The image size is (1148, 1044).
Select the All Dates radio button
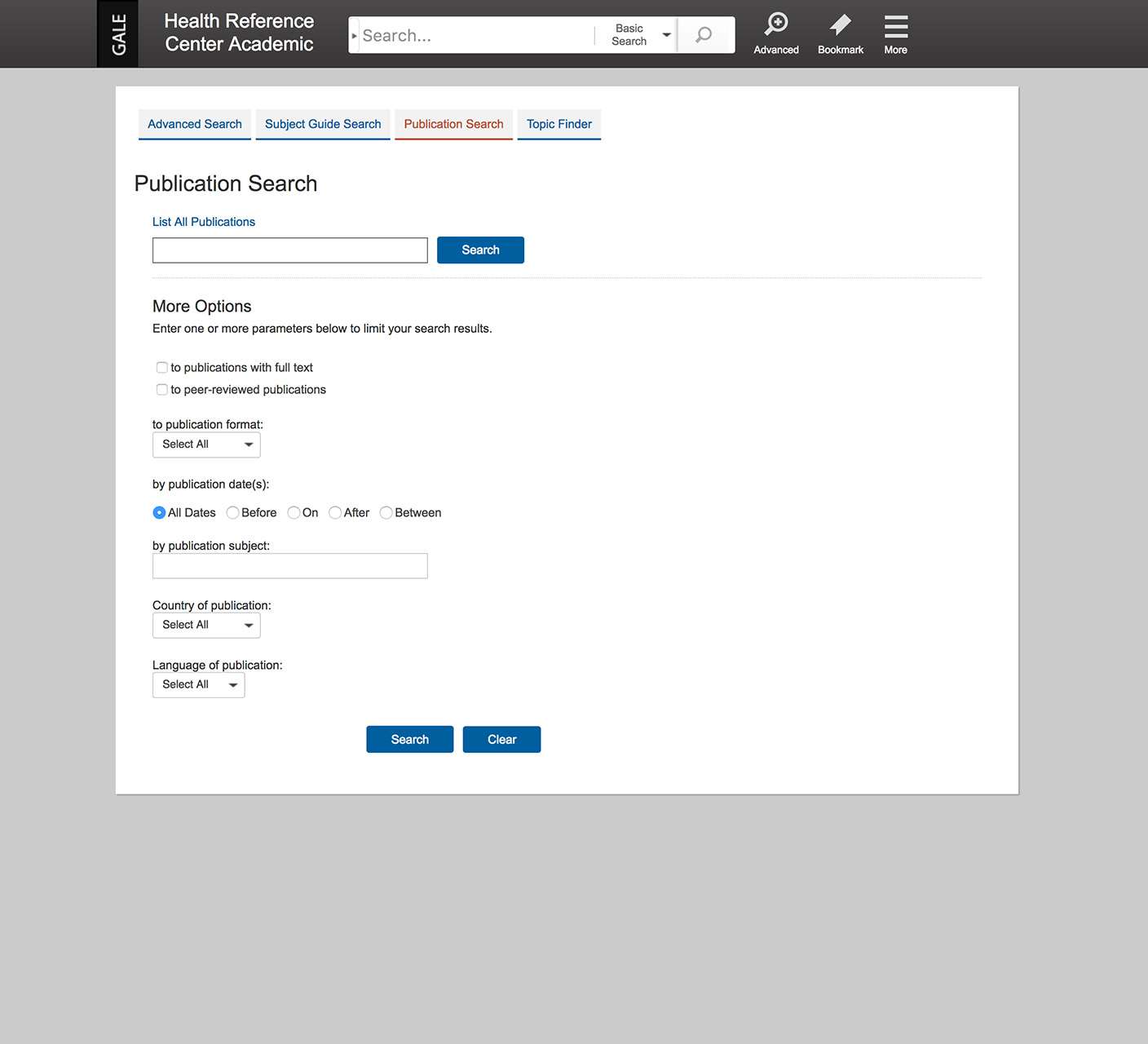coord(159,513)
